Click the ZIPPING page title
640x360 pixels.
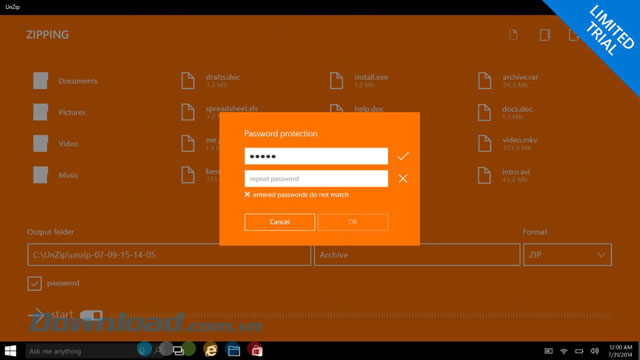[x=48, y=35]
